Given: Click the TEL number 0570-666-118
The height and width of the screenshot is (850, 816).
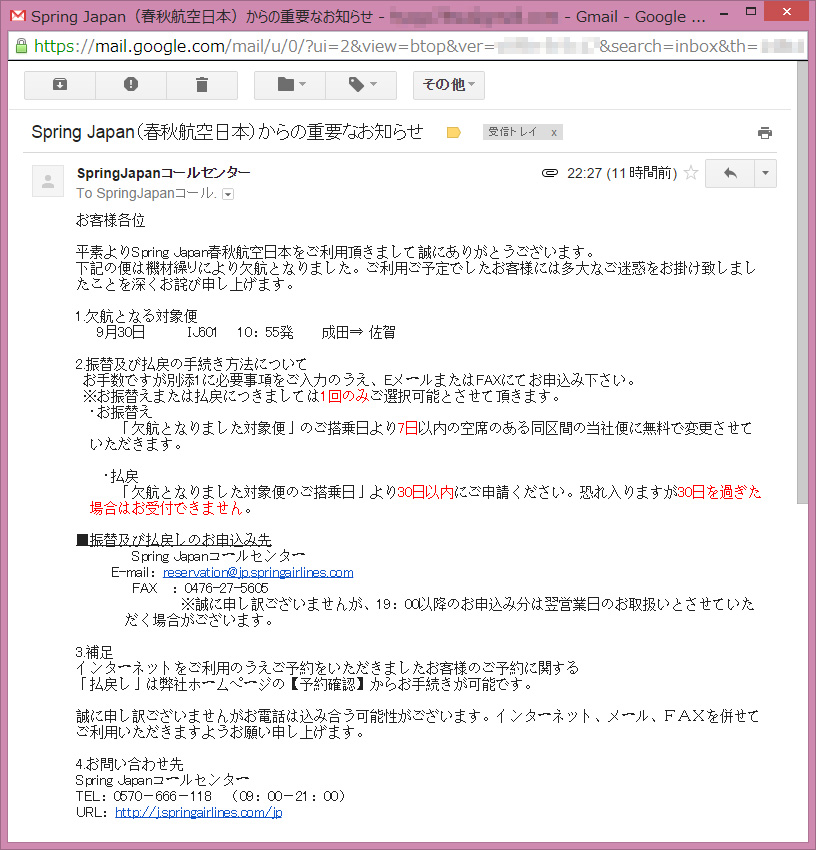Looking at the screenshot, I should [x=163, y=796].
